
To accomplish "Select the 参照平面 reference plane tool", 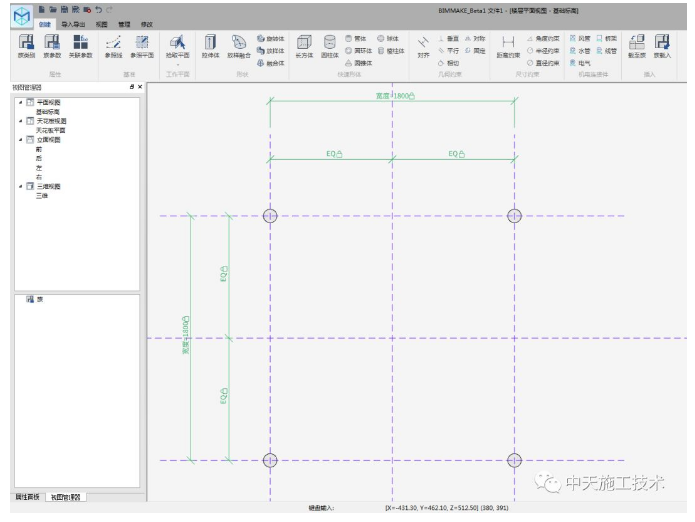I will (x=142, y=47).
